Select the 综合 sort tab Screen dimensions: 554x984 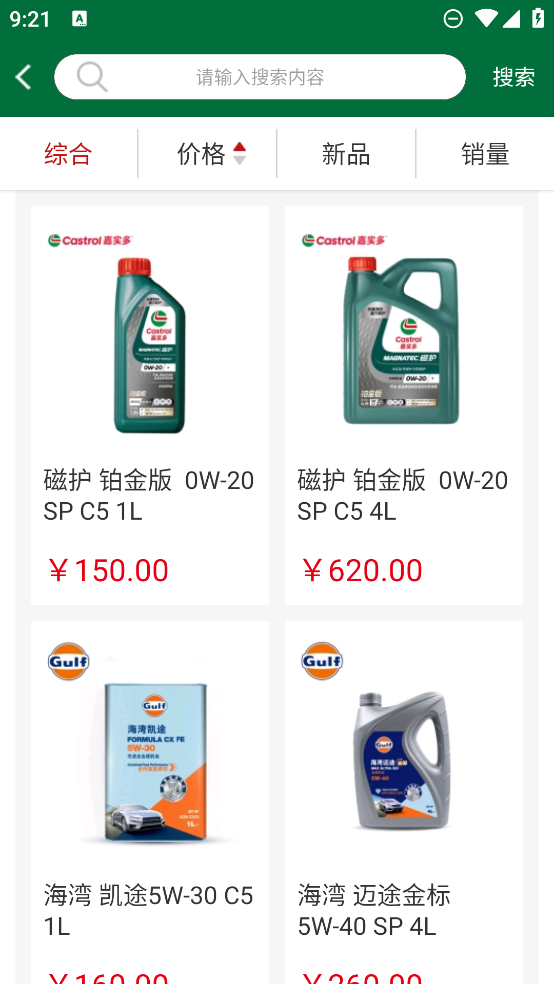click(x=68, y=154)
